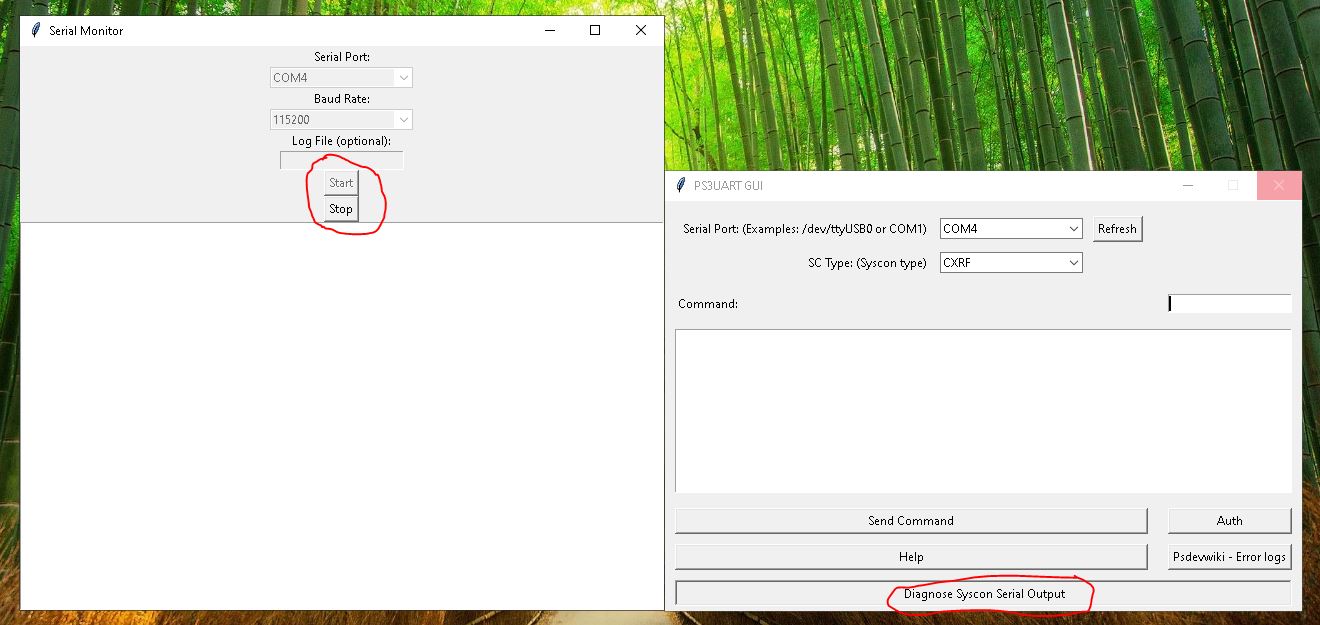This screenshot has width=1320, height=625.
Task: Click the Serial Monitor output text area
Action: pyautogui.click(x=342, y=416)
